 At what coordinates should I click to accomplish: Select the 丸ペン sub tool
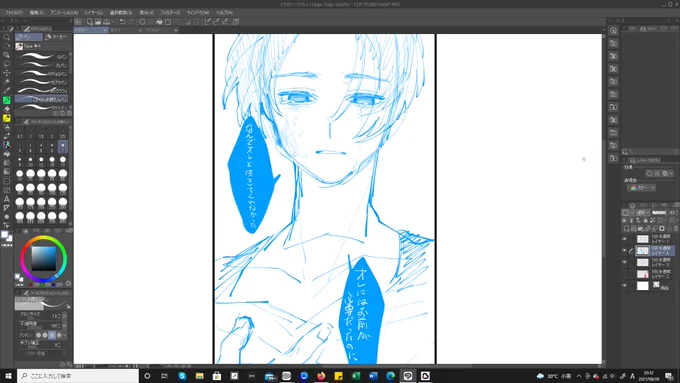(42, 65)
